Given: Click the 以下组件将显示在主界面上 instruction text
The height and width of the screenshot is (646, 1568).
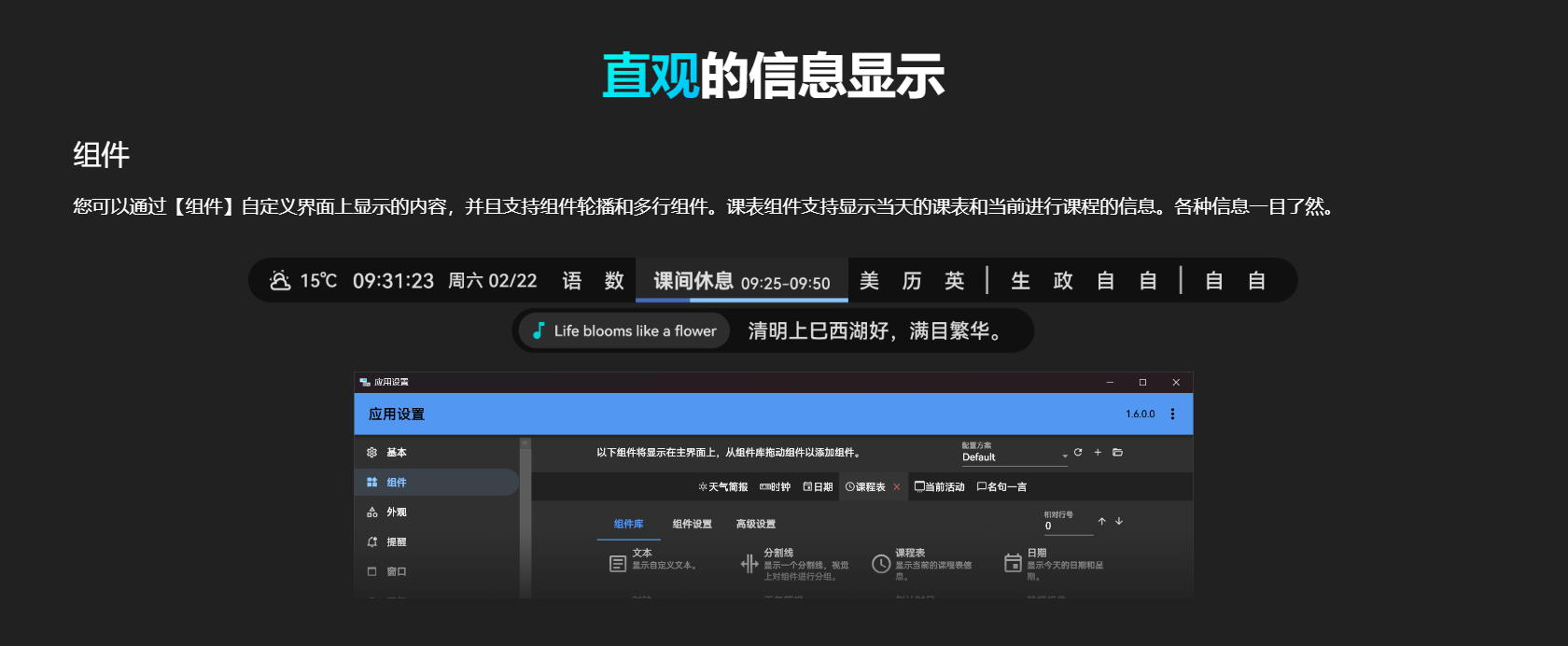Looking at the screenshot, I should coord(728,453).
